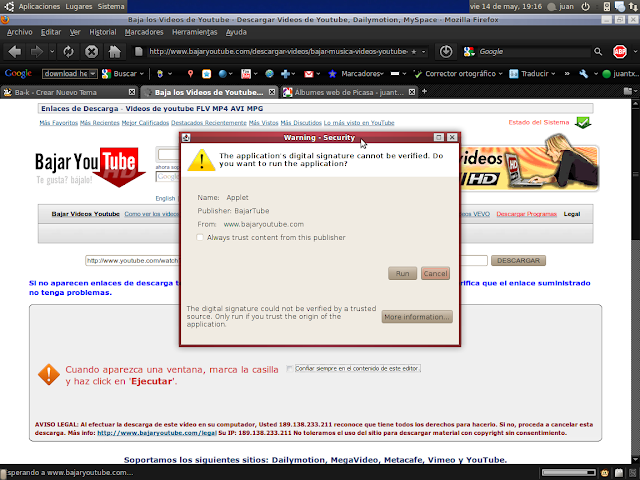640x480 pixels.
Task: Open the bajaryoutube.com/legal link
Action: coord(156,433)
